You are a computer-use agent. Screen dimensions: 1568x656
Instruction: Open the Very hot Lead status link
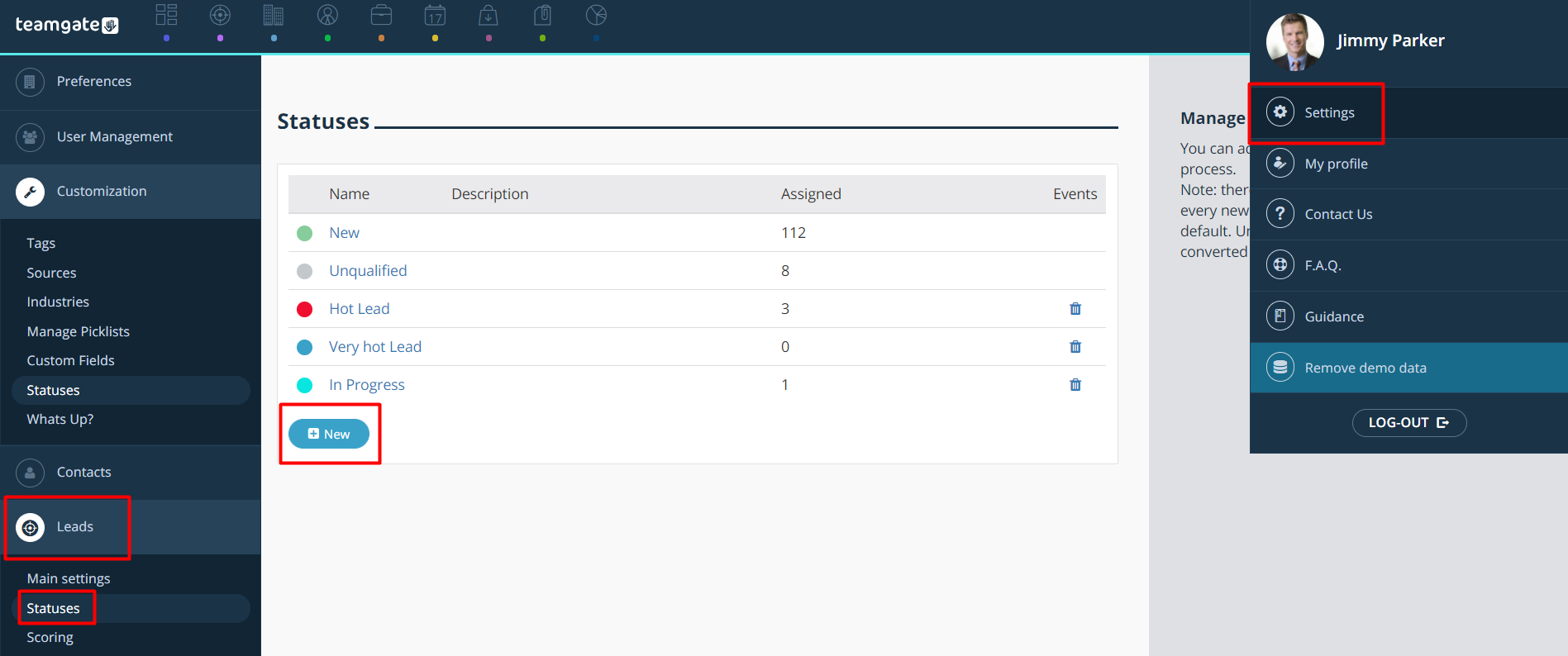375,347
